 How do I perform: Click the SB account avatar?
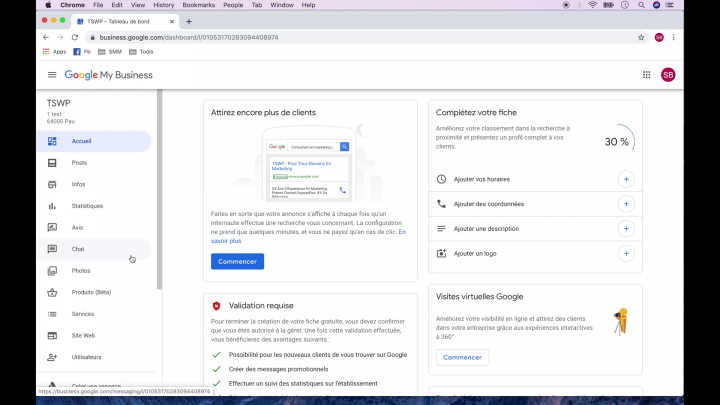[x=668, y=75]
